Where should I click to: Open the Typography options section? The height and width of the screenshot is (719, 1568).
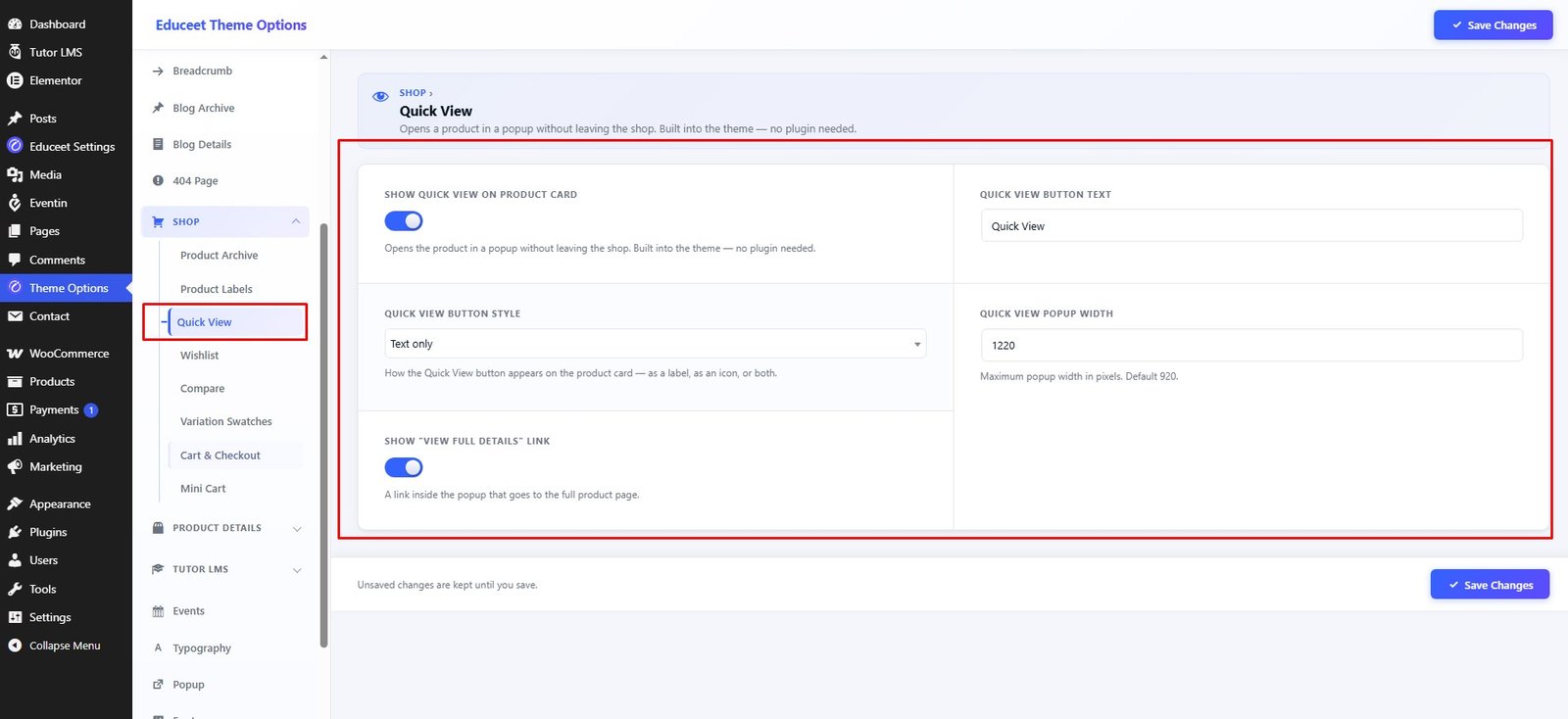[x=202, y=648]
